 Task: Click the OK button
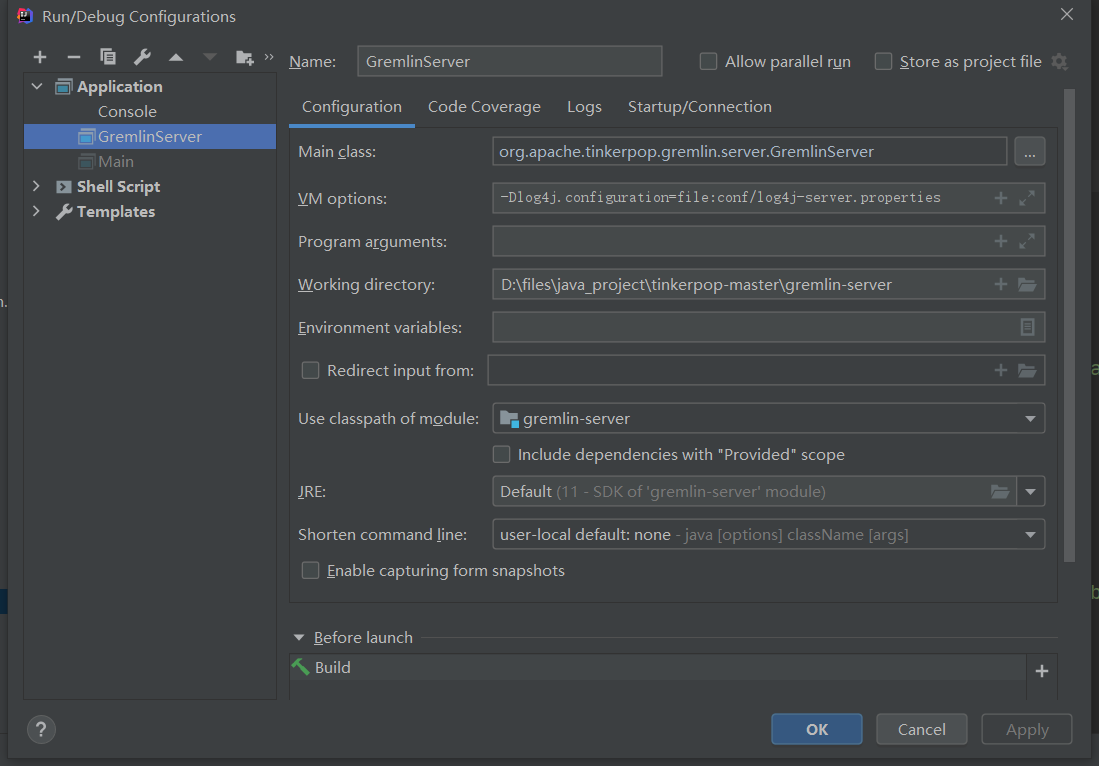tap(816, 729)
